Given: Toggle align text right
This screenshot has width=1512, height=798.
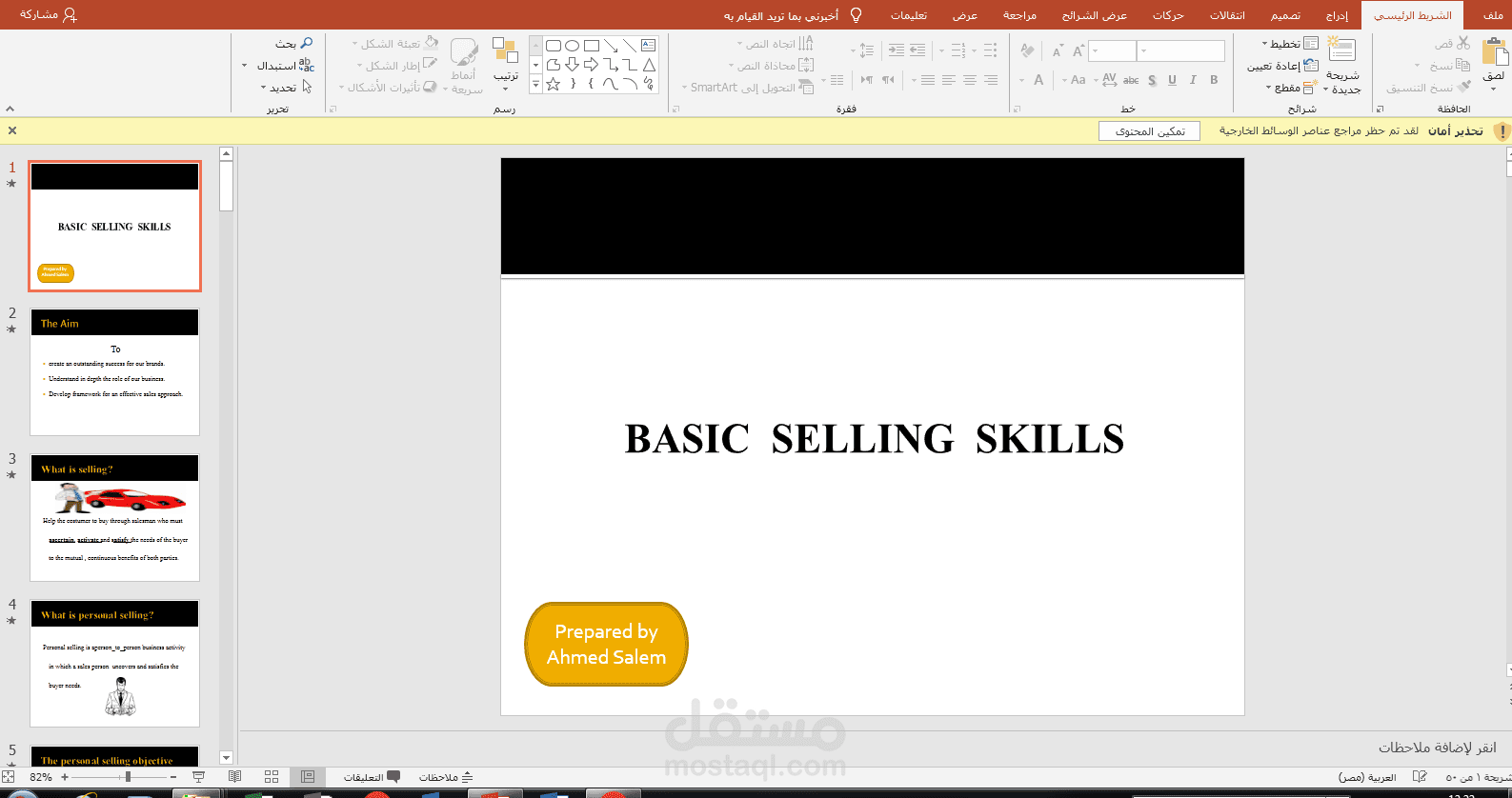Looking at the screenshot, I should tap(991, 80).
